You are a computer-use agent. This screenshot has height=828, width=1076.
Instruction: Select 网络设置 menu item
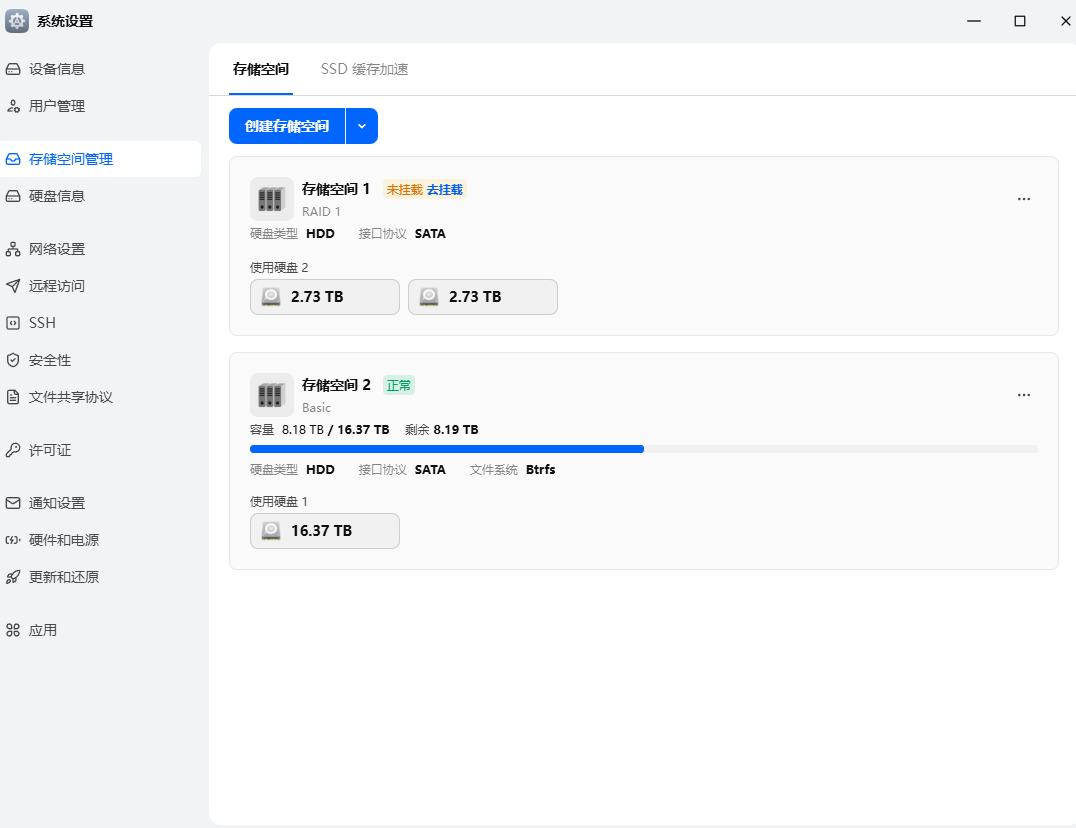click(101, 249)
